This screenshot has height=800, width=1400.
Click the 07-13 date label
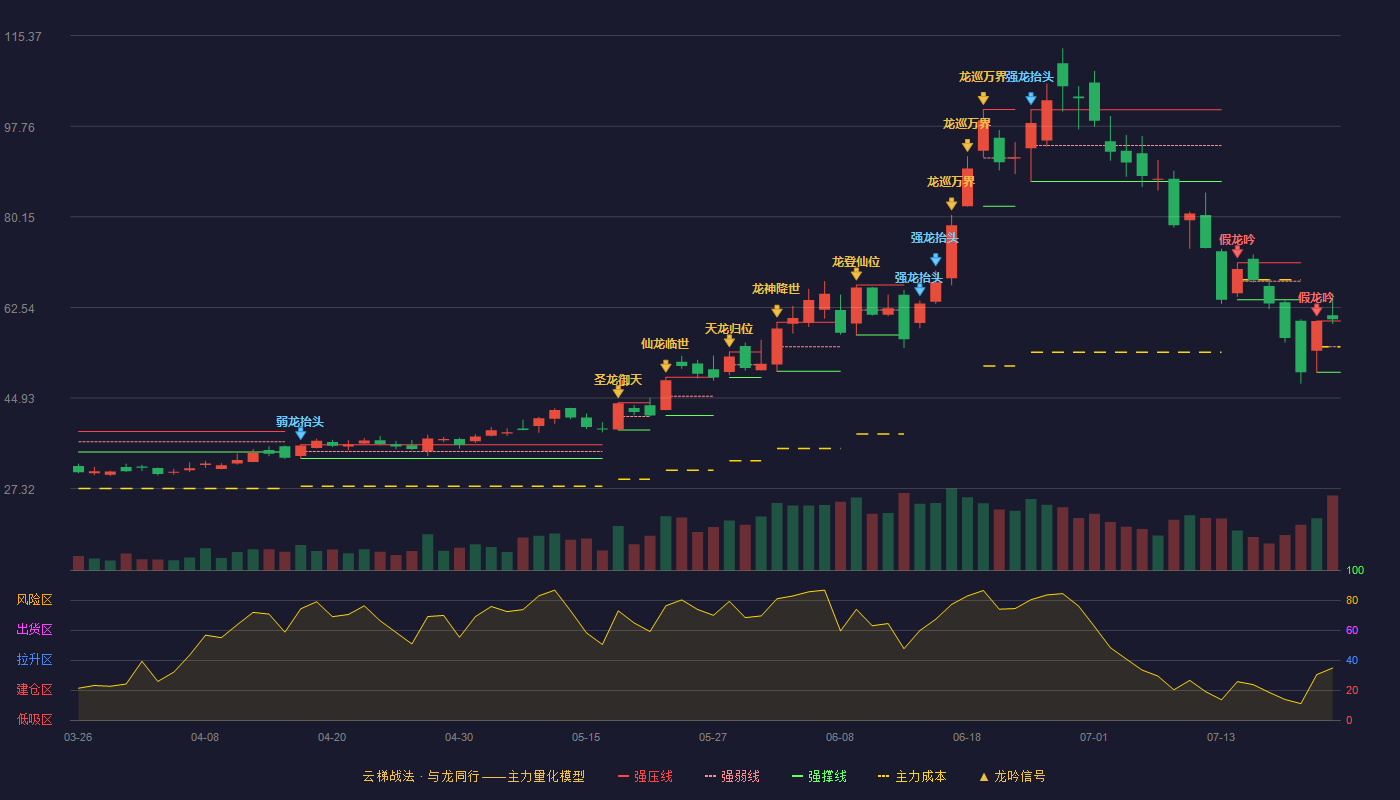coord(1221,737)
